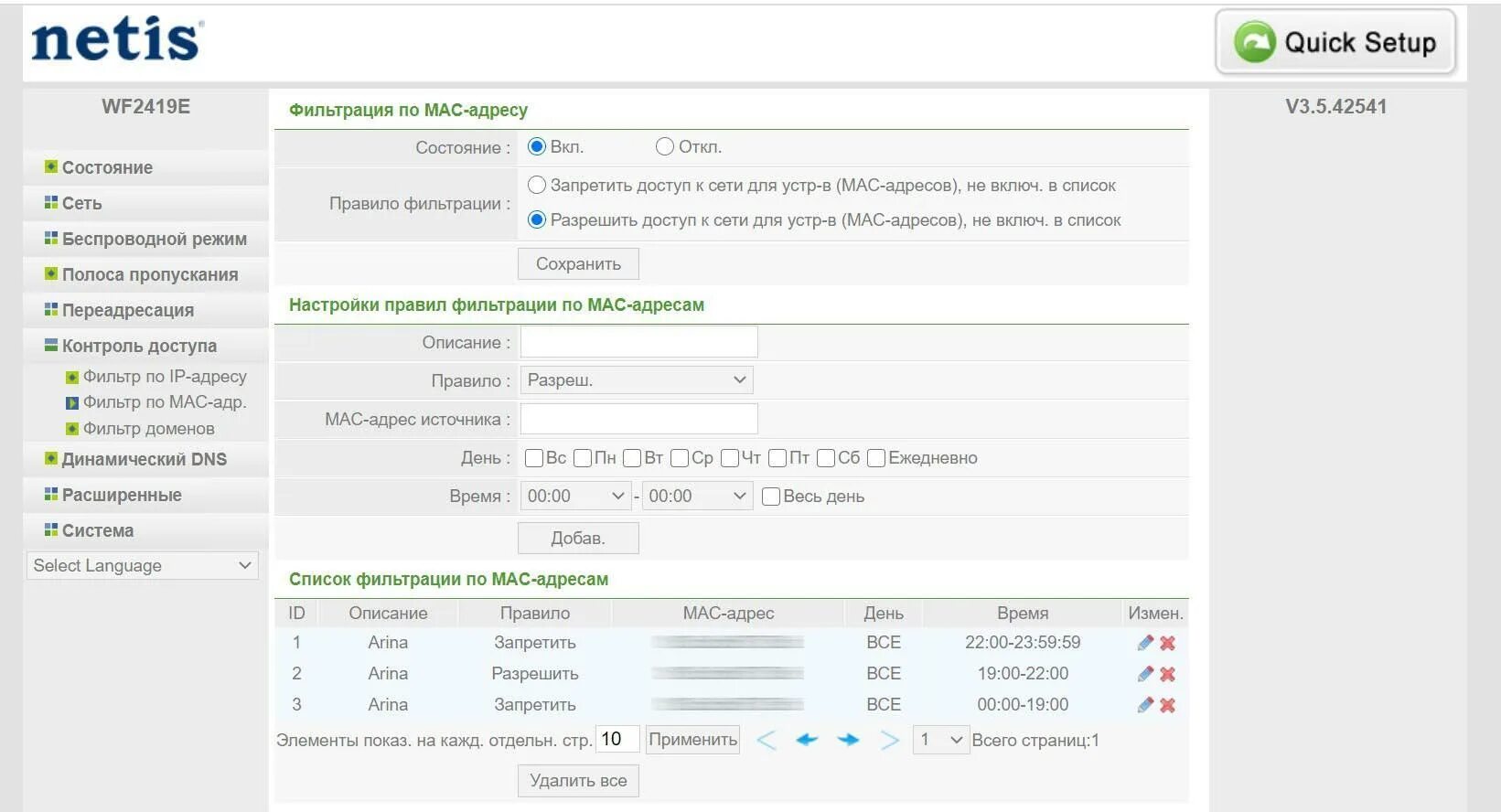This screenshot has height=812, width=1501.
Task: Edit rule 3 with pencil icon
Action: (x=1144, y=705)
